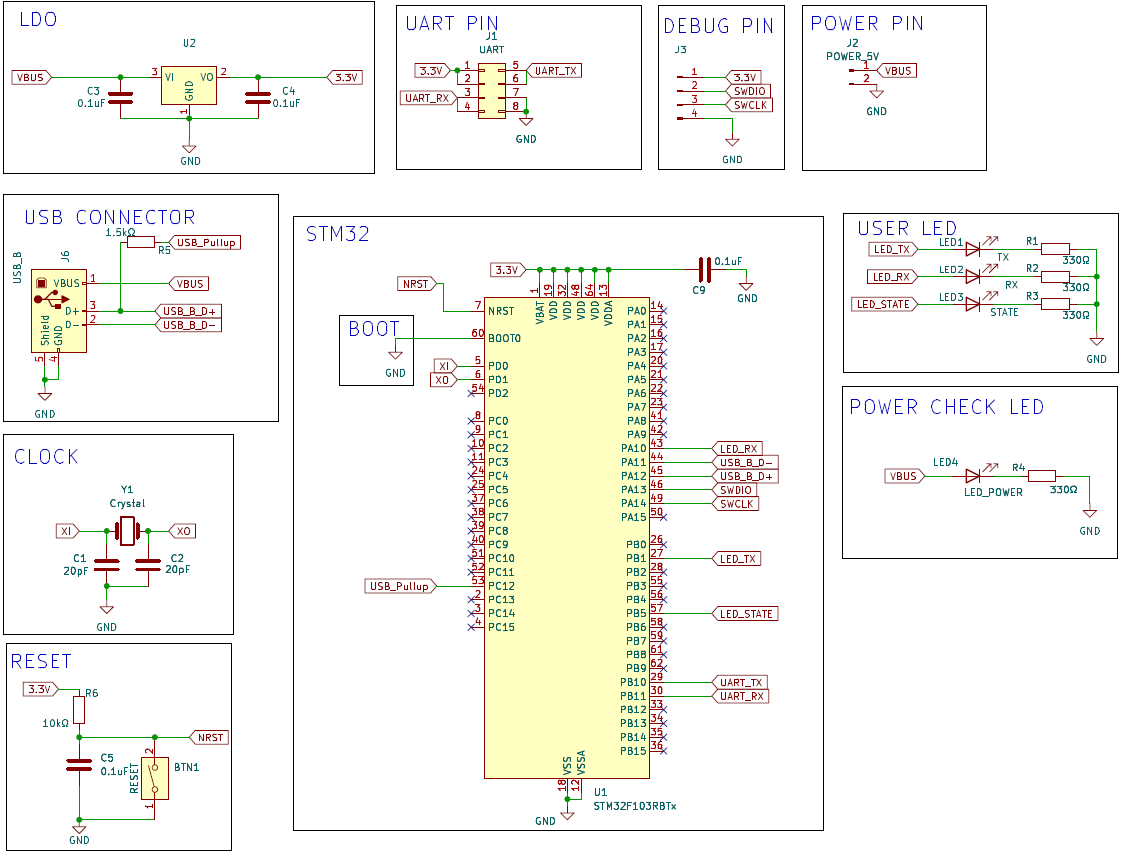
Task: Select the BTN1 reset switch symbol
Action: [154, 778]
